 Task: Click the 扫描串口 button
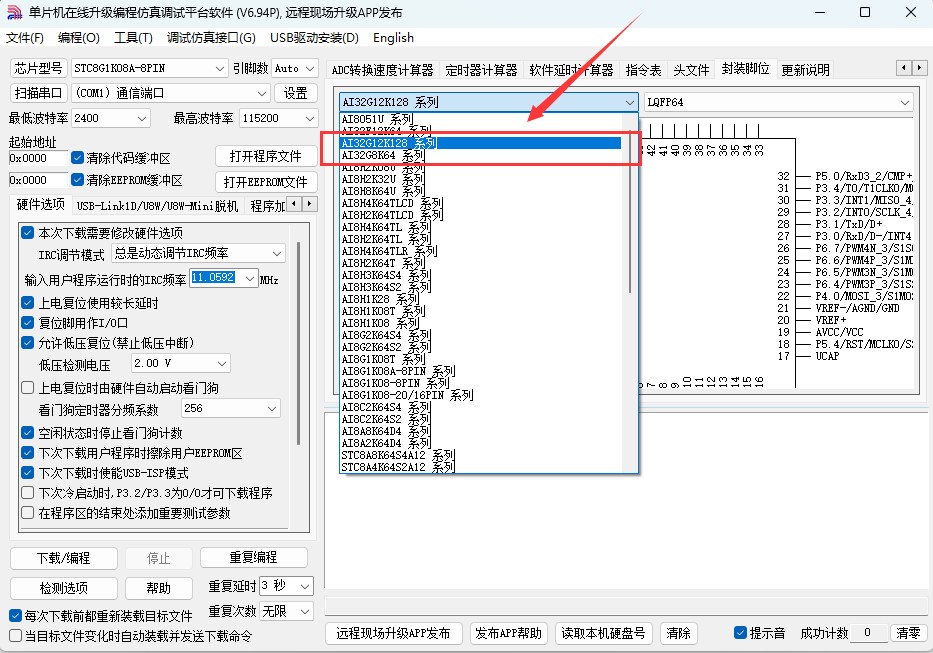coord(39,93)
